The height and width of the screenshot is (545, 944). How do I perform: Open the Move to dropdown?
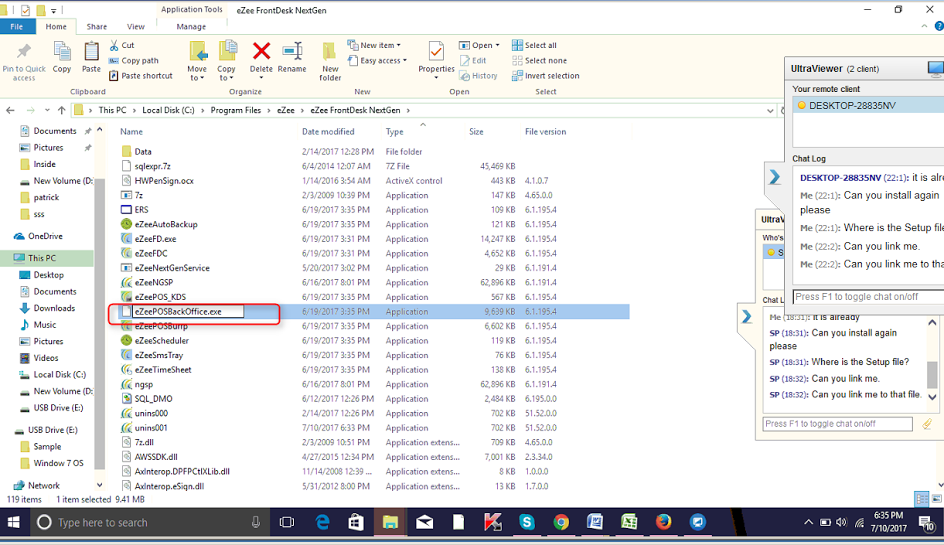point(197,73)
